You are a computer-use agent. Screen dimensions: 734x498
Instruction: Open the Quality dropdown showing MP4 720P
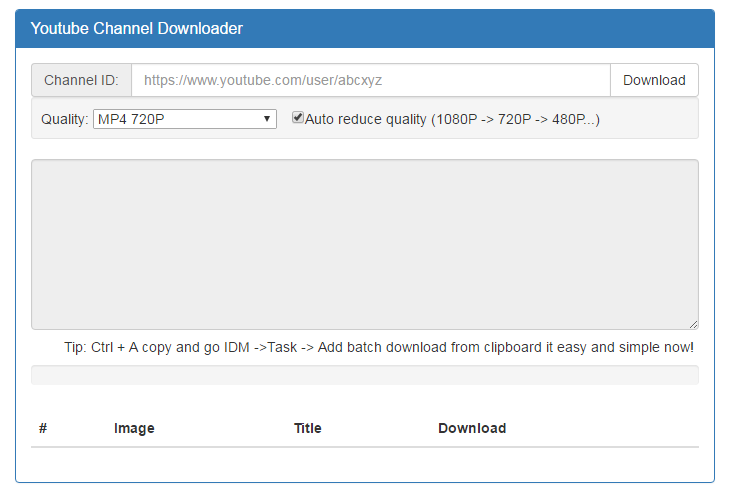point(185,119)
